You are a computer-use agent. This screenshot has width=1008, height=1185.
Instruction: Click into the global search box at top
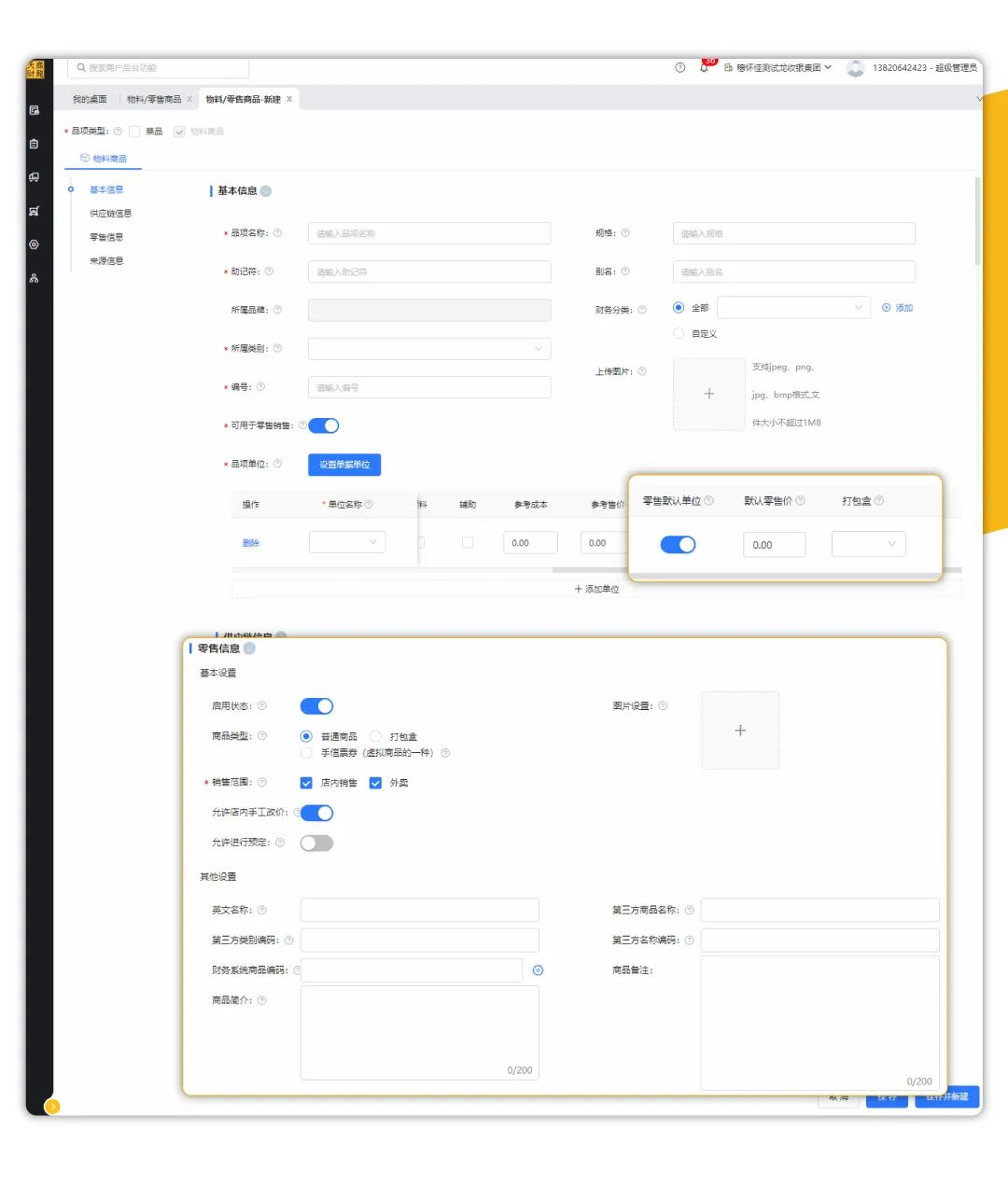tap(158, 68)
